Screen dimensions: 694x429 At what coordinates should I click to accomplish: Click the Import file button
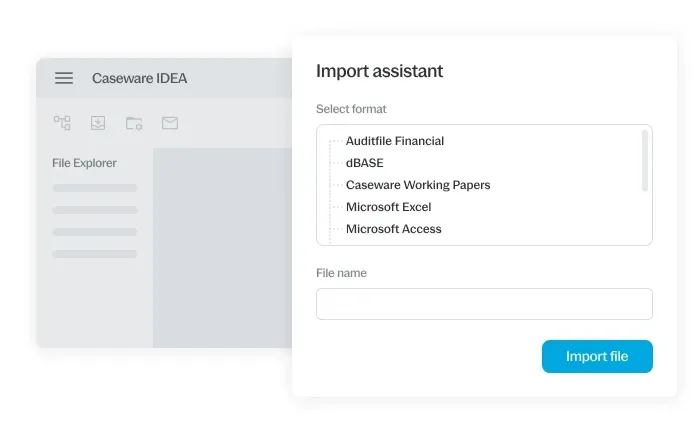[x=597, y=356]
